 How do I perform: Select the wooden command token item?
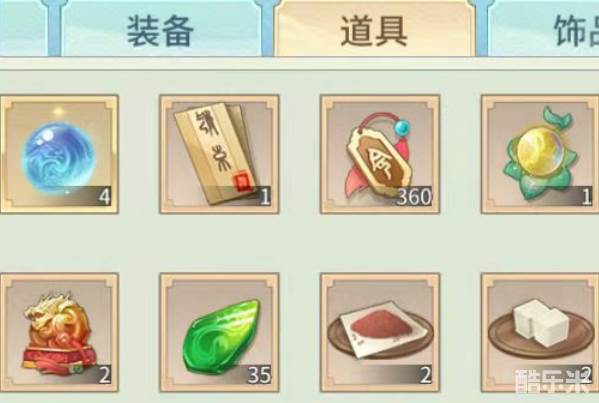380,154
